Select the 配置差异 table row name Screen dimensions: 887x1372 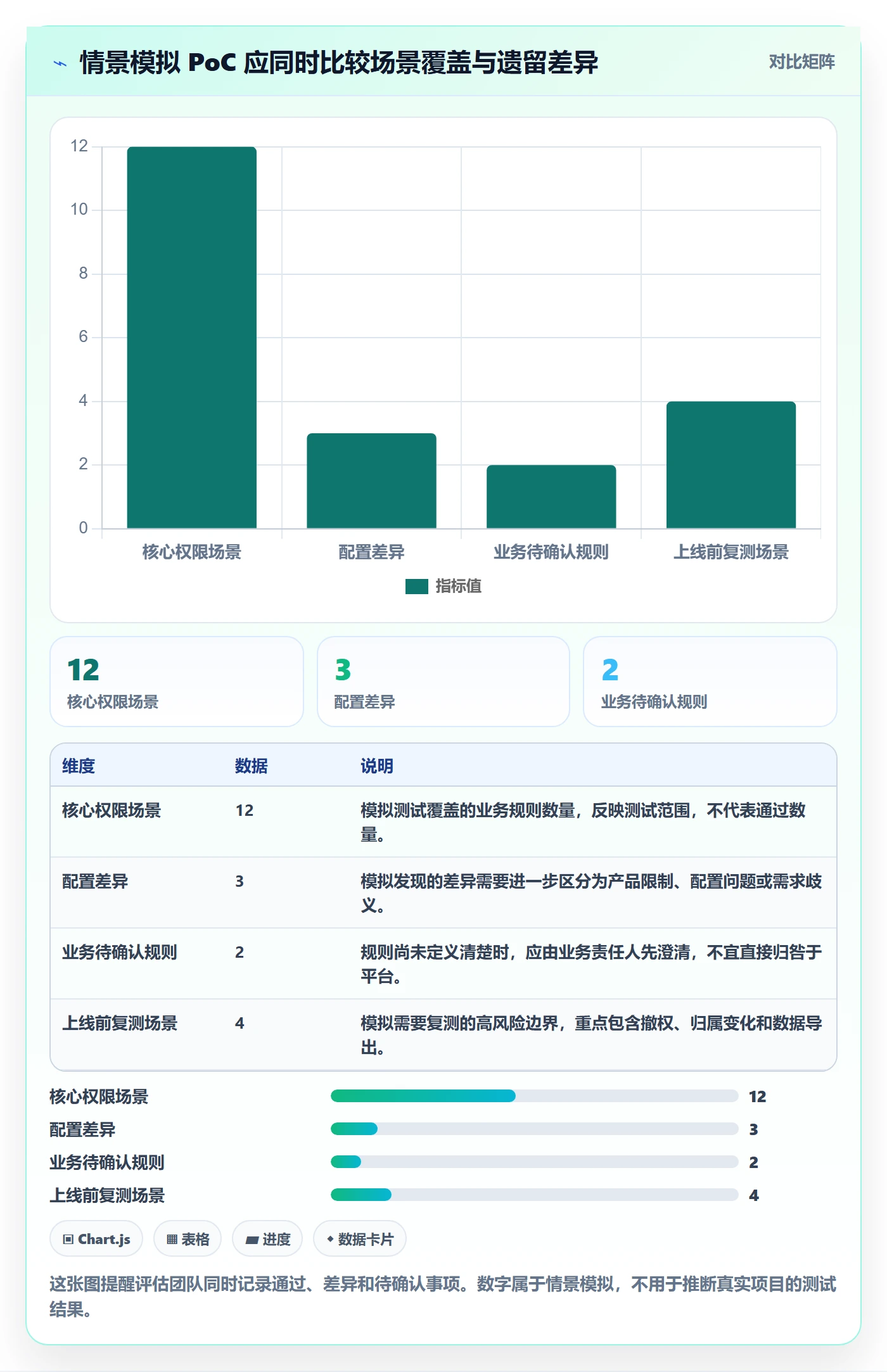[95, 881]
